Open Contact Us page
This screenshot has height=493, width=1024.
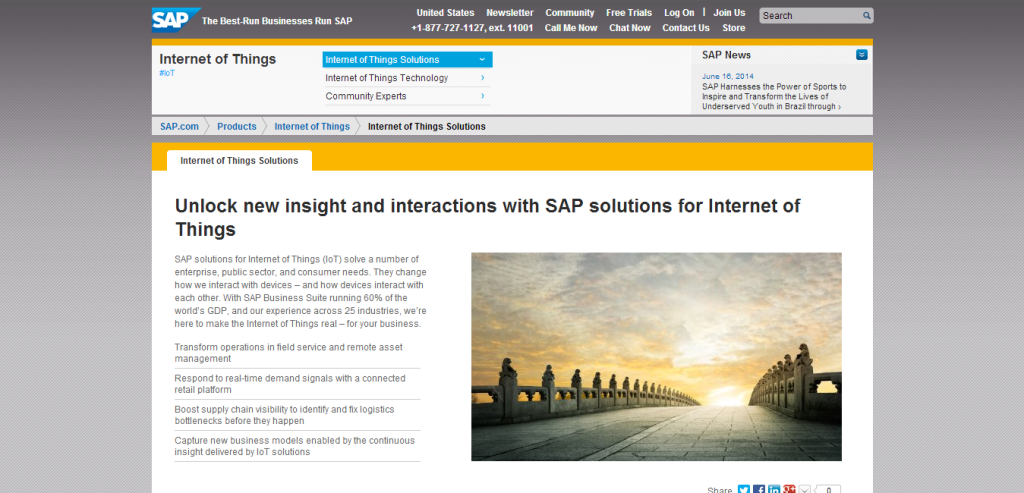point(686,27)
